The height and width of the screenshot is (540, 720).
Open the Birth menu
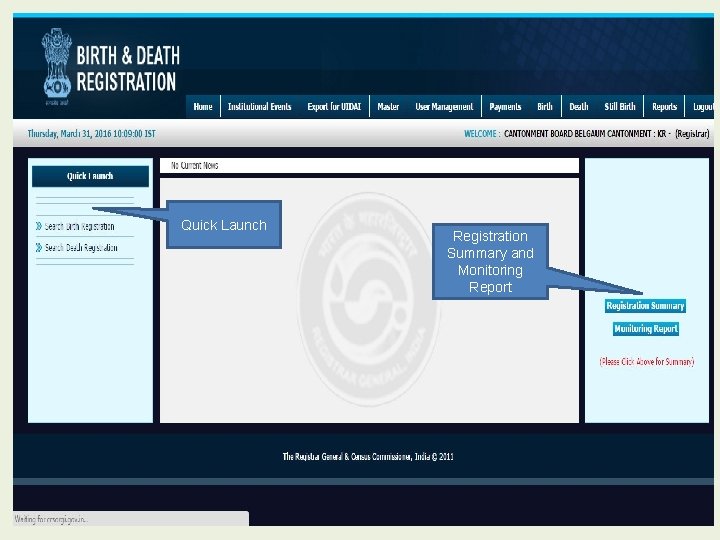coord(545,107)
